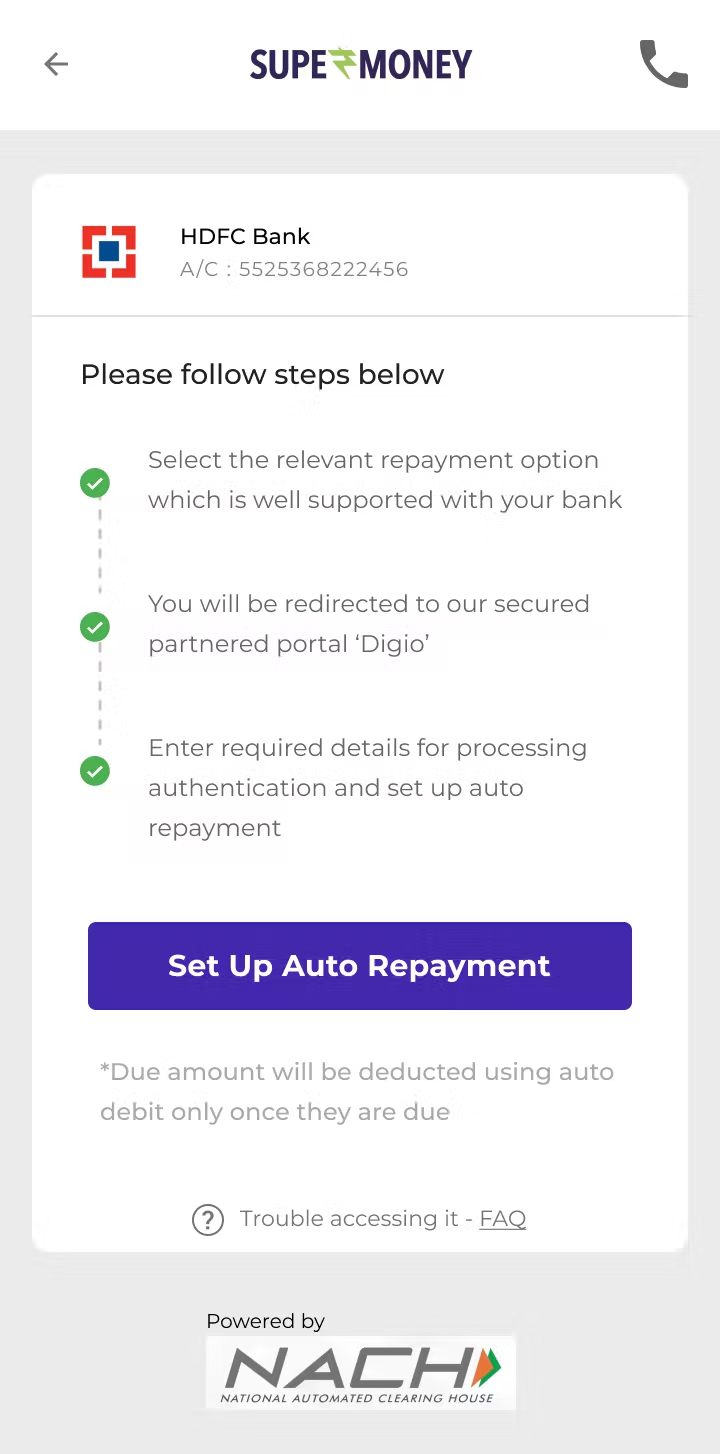Tap the green check beside repayment option step

pyautogui.click(x=95, y=484)
